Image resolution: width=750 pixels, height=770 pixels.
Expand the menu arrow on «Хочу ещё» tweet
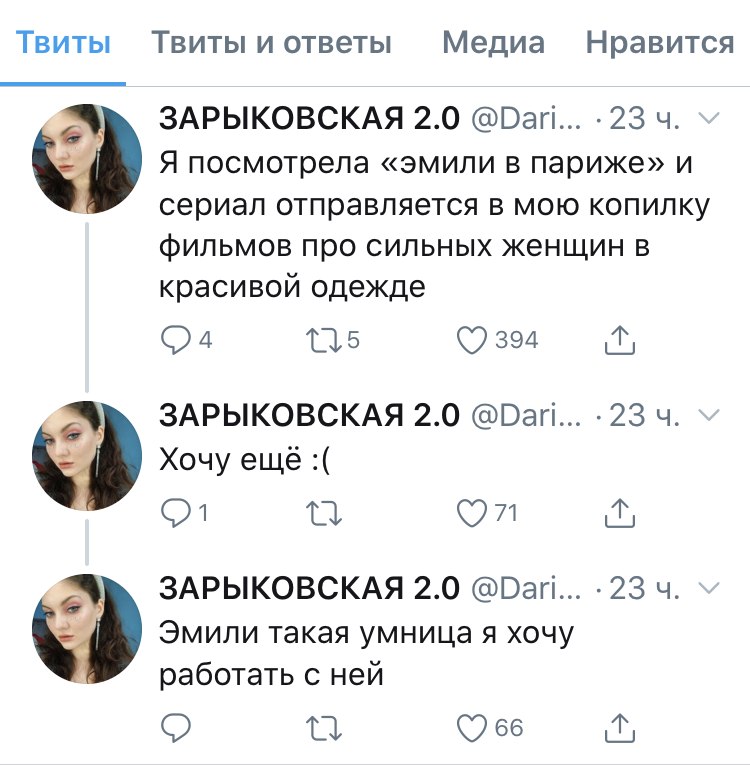click(707, 415)
